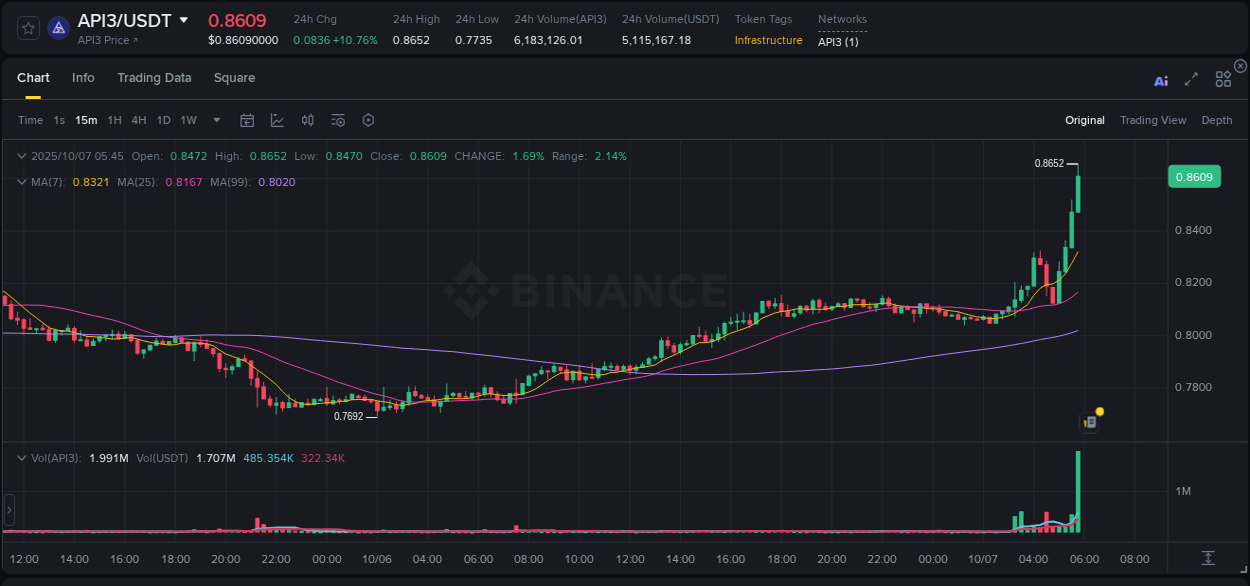Toggle the 15m timeframe selection
Image resolution: width=1250 pixels, height=586 pixels.
86,119
